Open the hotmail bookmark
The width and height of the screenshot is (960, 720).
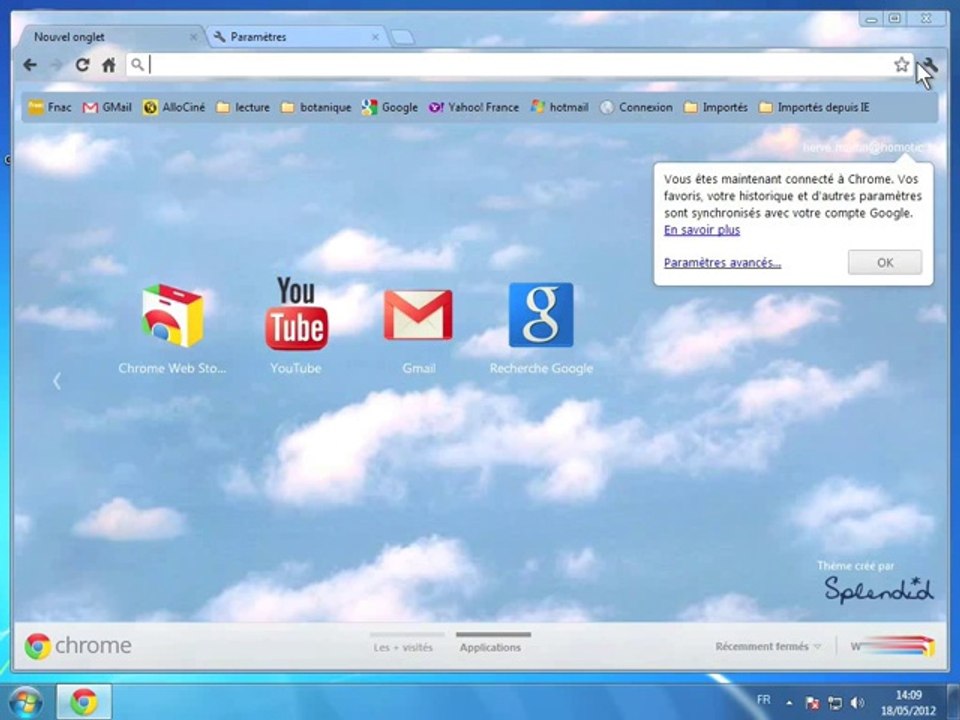click(x=559, y=107)
